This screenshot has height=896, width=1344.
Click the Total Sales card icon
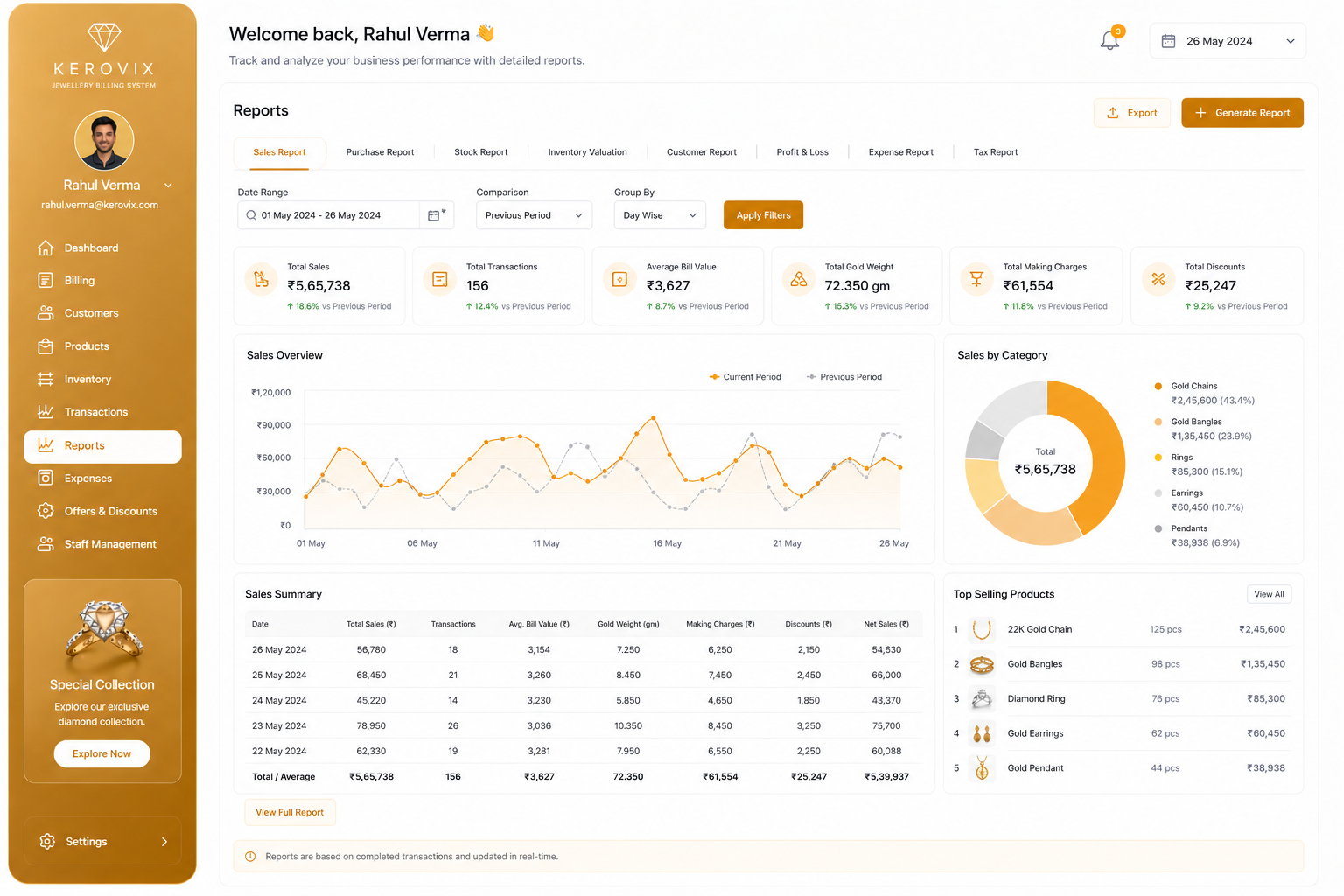click(261, 280)
